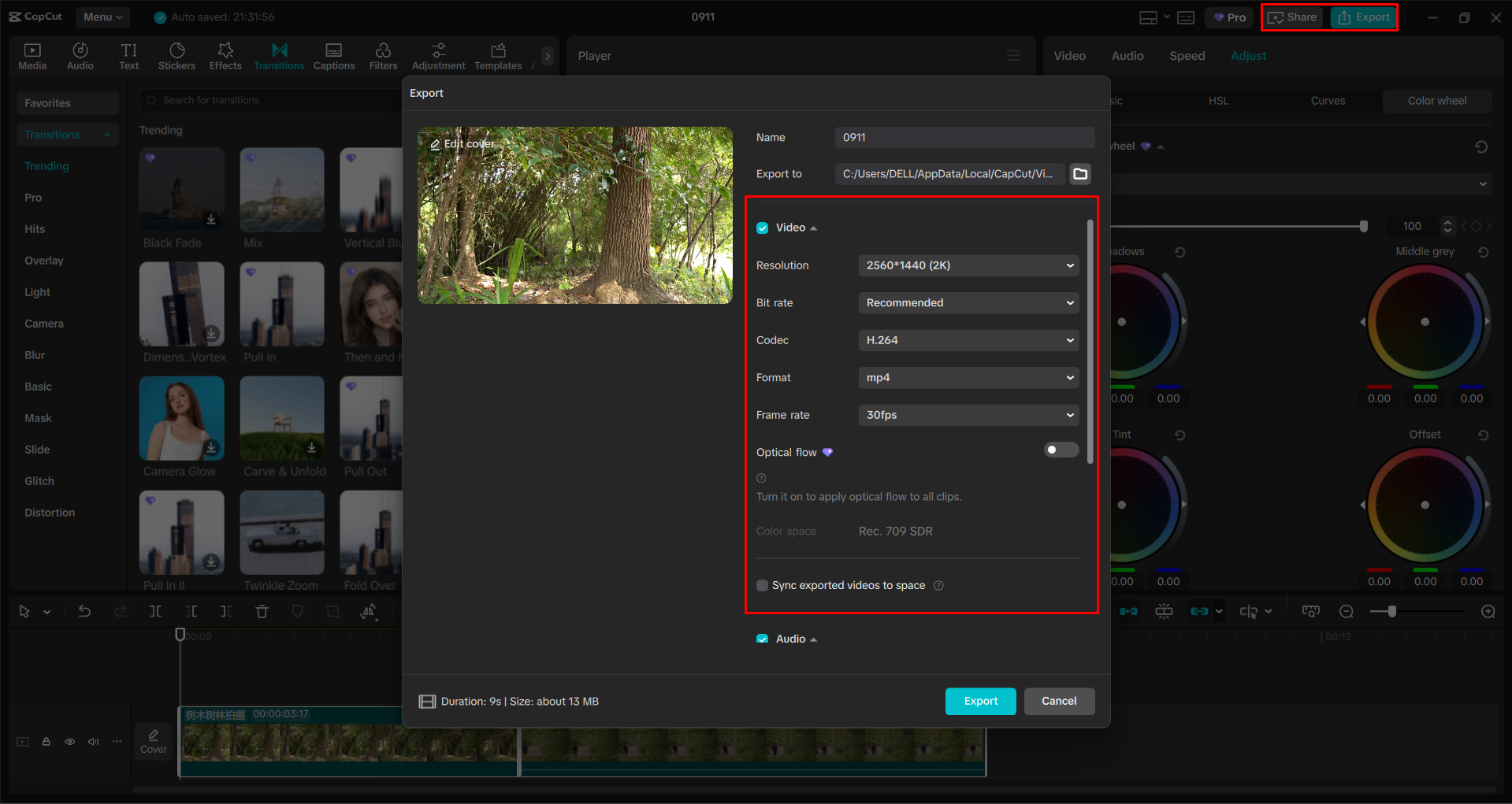Click the Undo icon
Viewport: 1512px width, 804px height.
coord(84,611)
